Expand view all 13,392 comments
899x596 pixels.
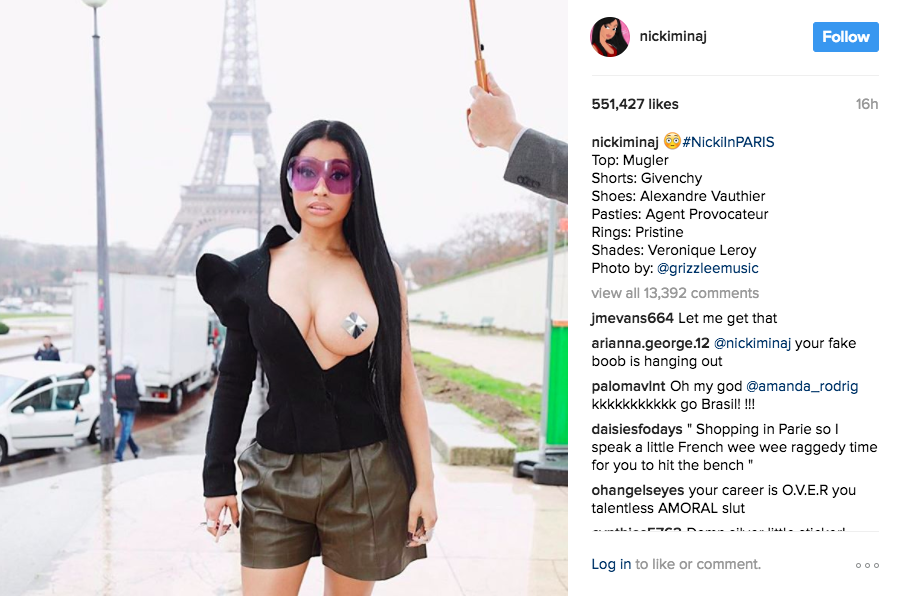[x=675, y=293]
